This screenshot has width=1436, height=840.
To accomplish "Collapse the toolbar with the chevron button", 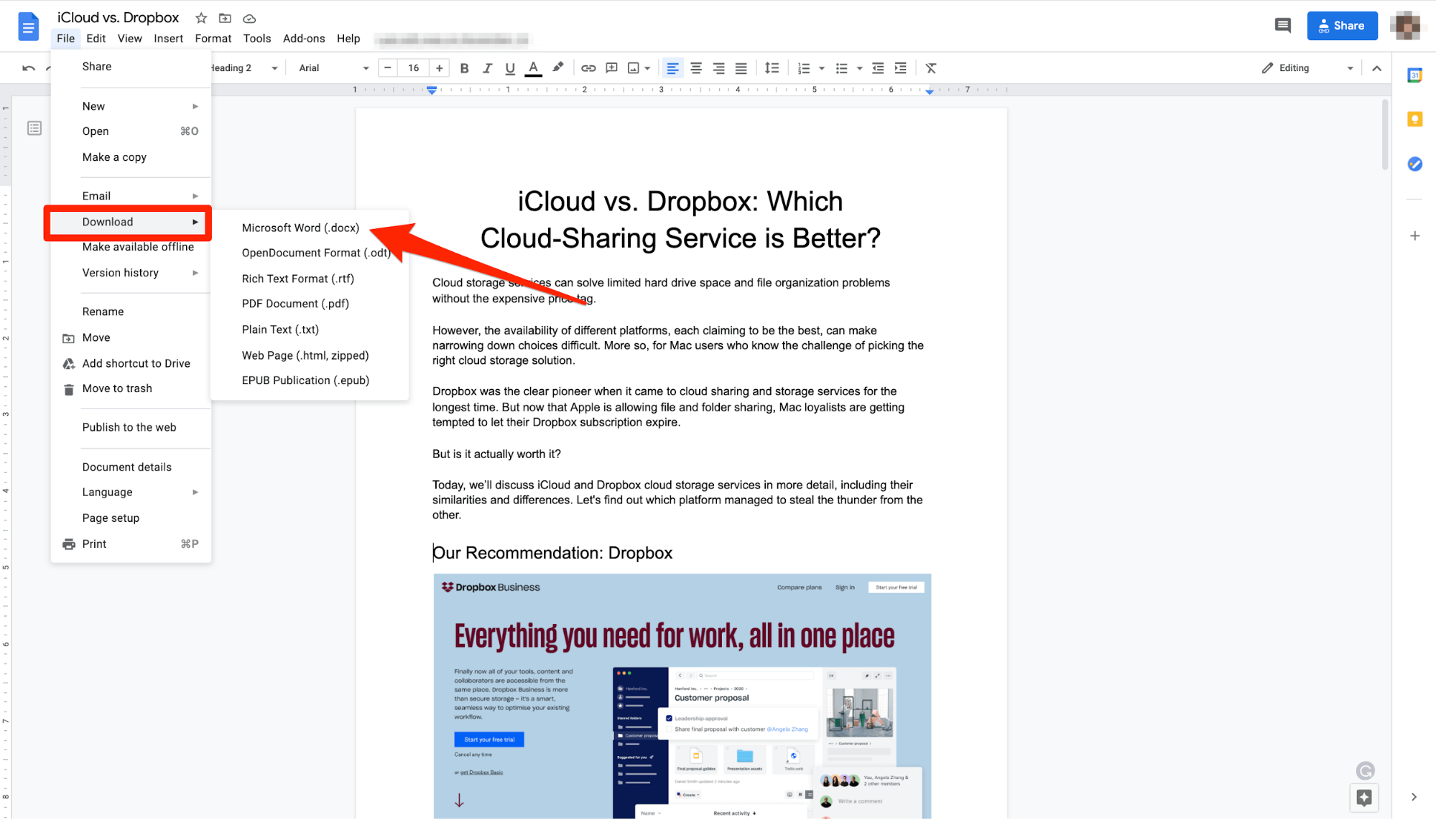I will (x=1376, y=67).
